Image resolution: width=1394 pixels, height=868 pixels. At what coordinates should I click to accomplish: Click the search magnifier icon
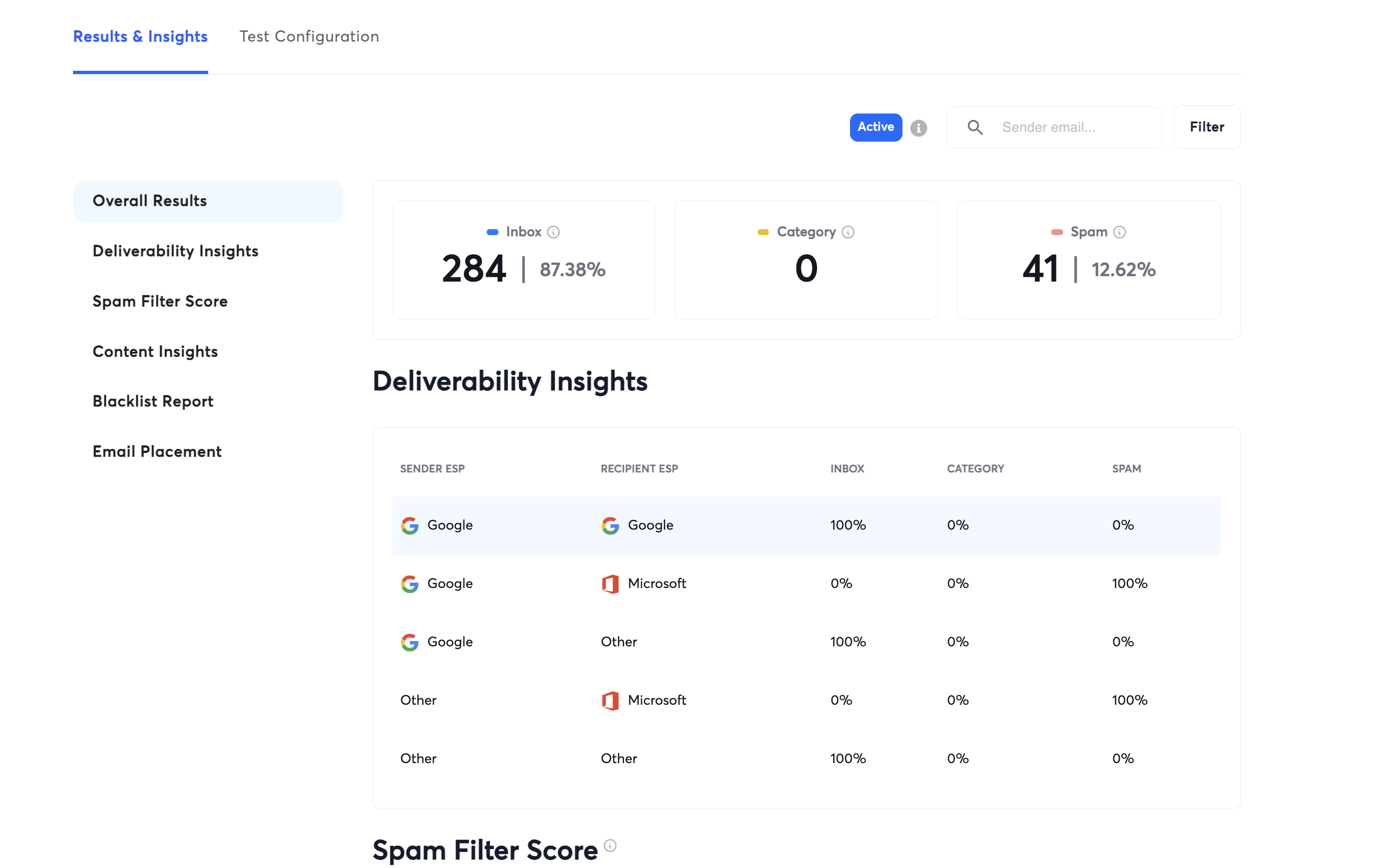975,128
